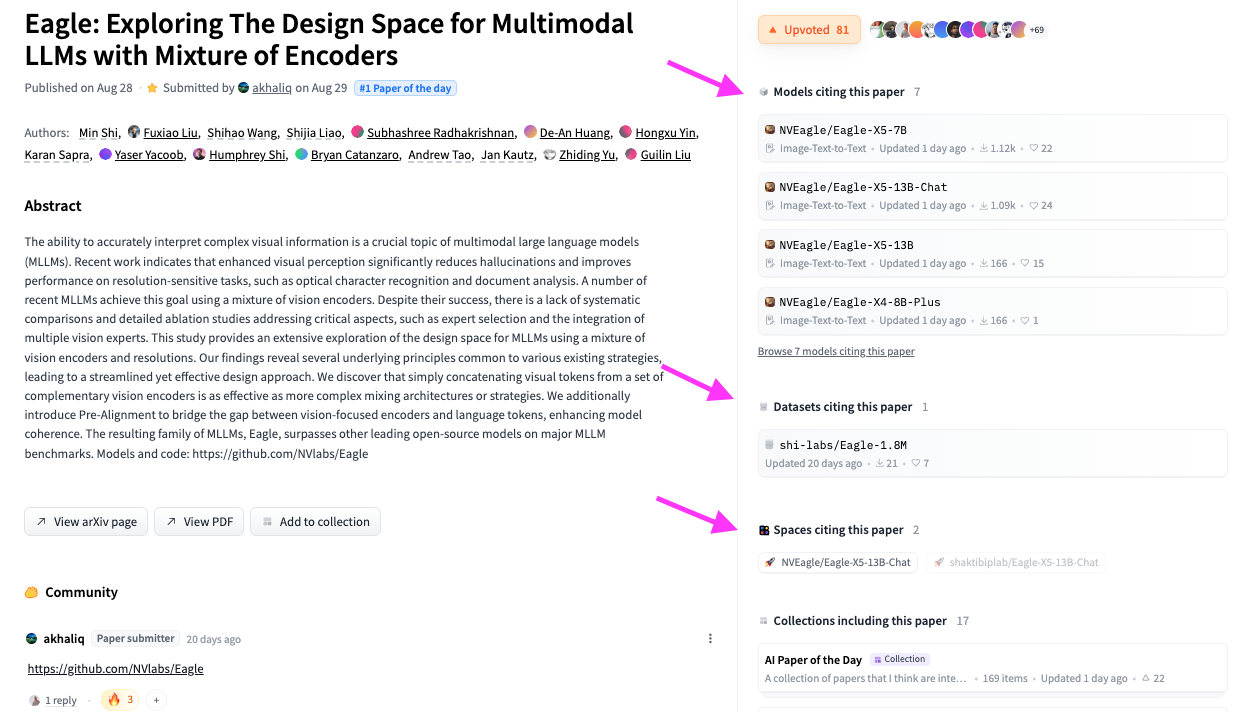
Task: Click the #1 Paper of the day badge
Action: coord(406,88)
